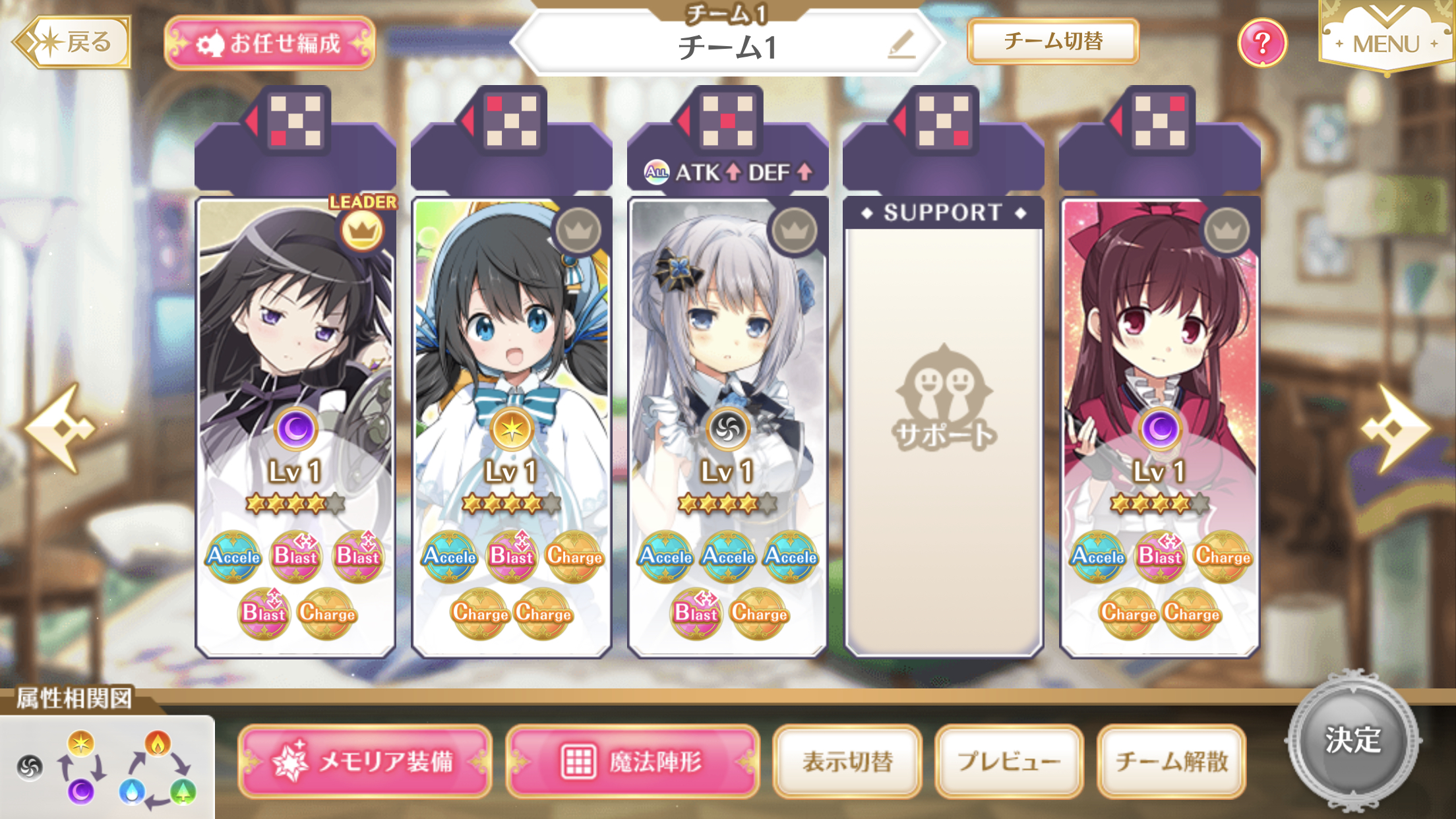Select the formation grid icon above the leader card
The width and height of the screenshot is (1456, 819).
[x=295, y=121]
